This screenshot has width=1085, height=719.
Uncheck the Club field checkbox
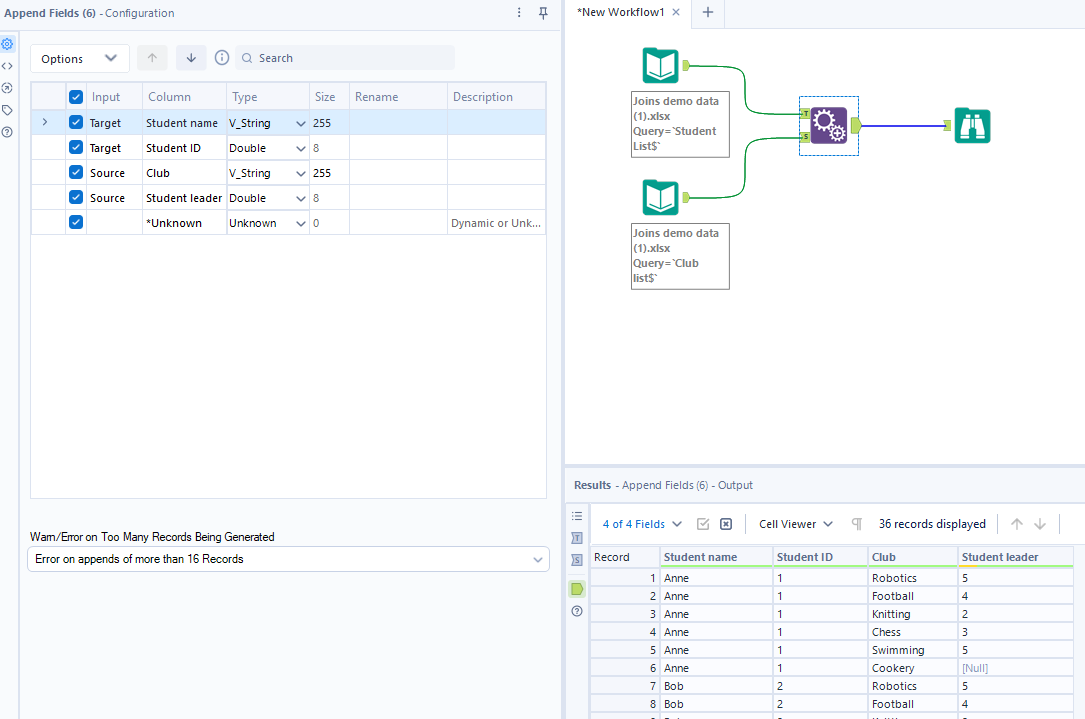[76, 173]
